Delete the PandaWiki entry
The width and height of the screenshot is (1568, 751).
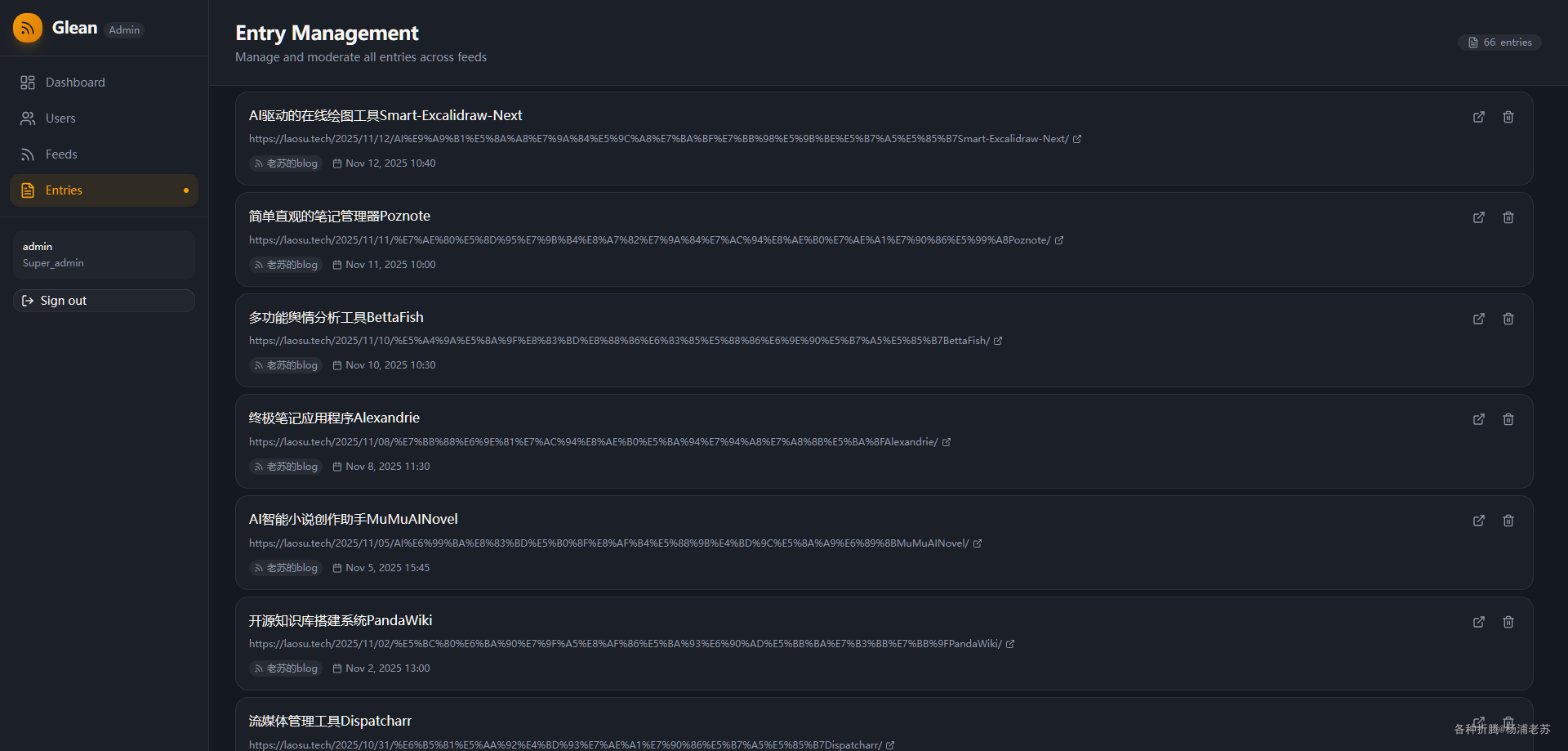[x=1508, y=622]
